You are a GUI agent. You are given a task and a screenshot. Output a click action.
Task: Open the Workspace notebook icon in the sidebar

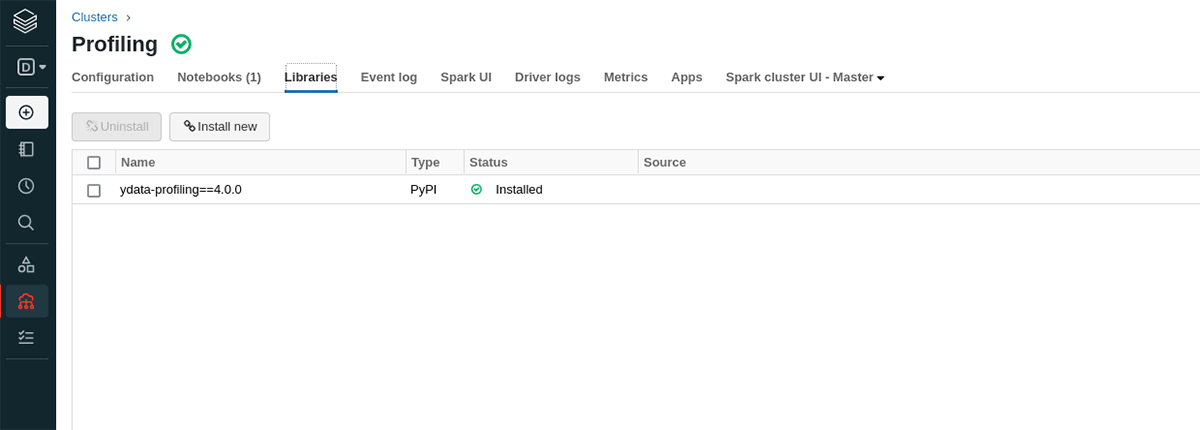(x=27, y=149)
